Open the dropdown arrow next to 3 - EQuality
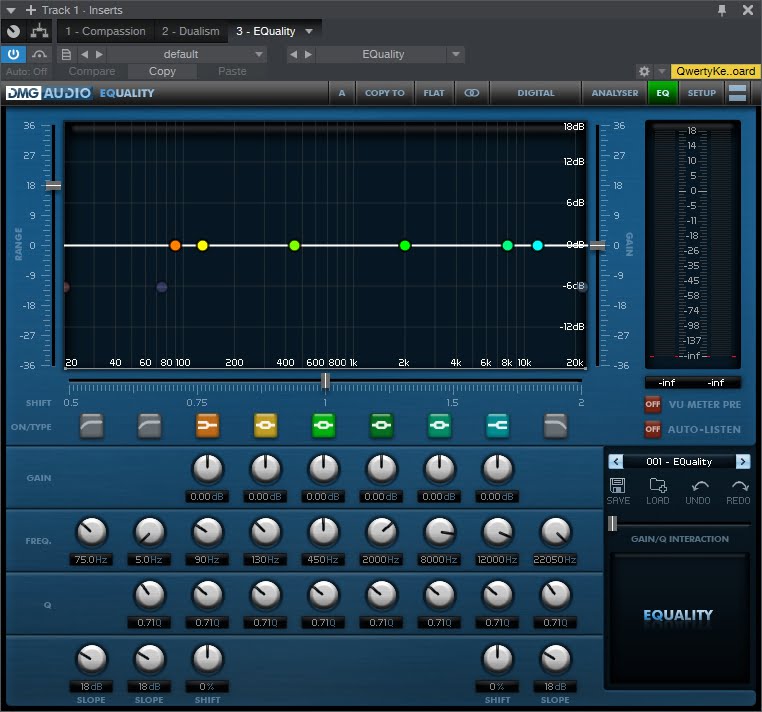Viewport: 762px width, 712px height. (309, 31)
